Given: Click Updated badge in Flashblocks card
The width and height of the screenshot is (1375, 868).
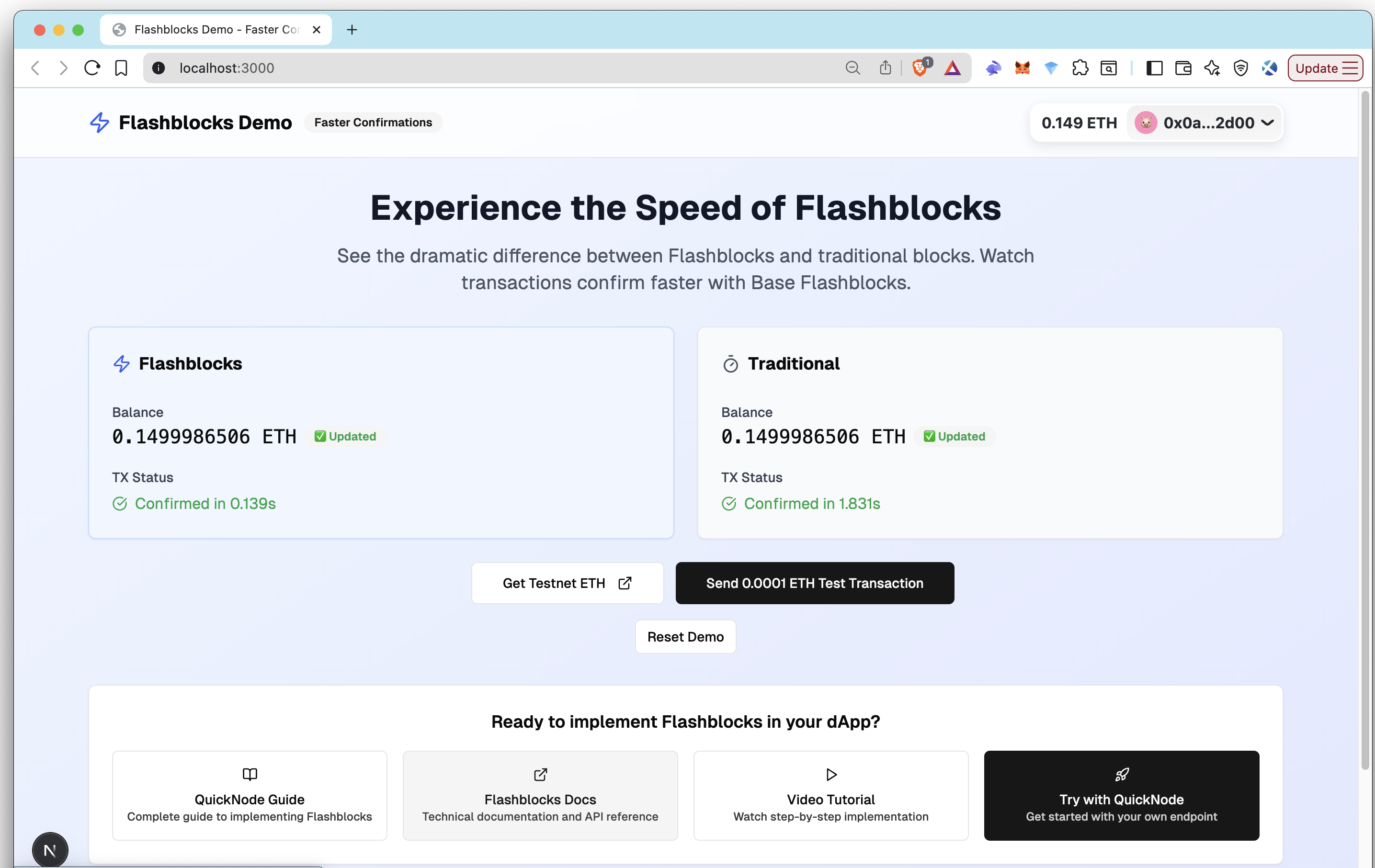Looking at the screenshot, I should point(345,436).
